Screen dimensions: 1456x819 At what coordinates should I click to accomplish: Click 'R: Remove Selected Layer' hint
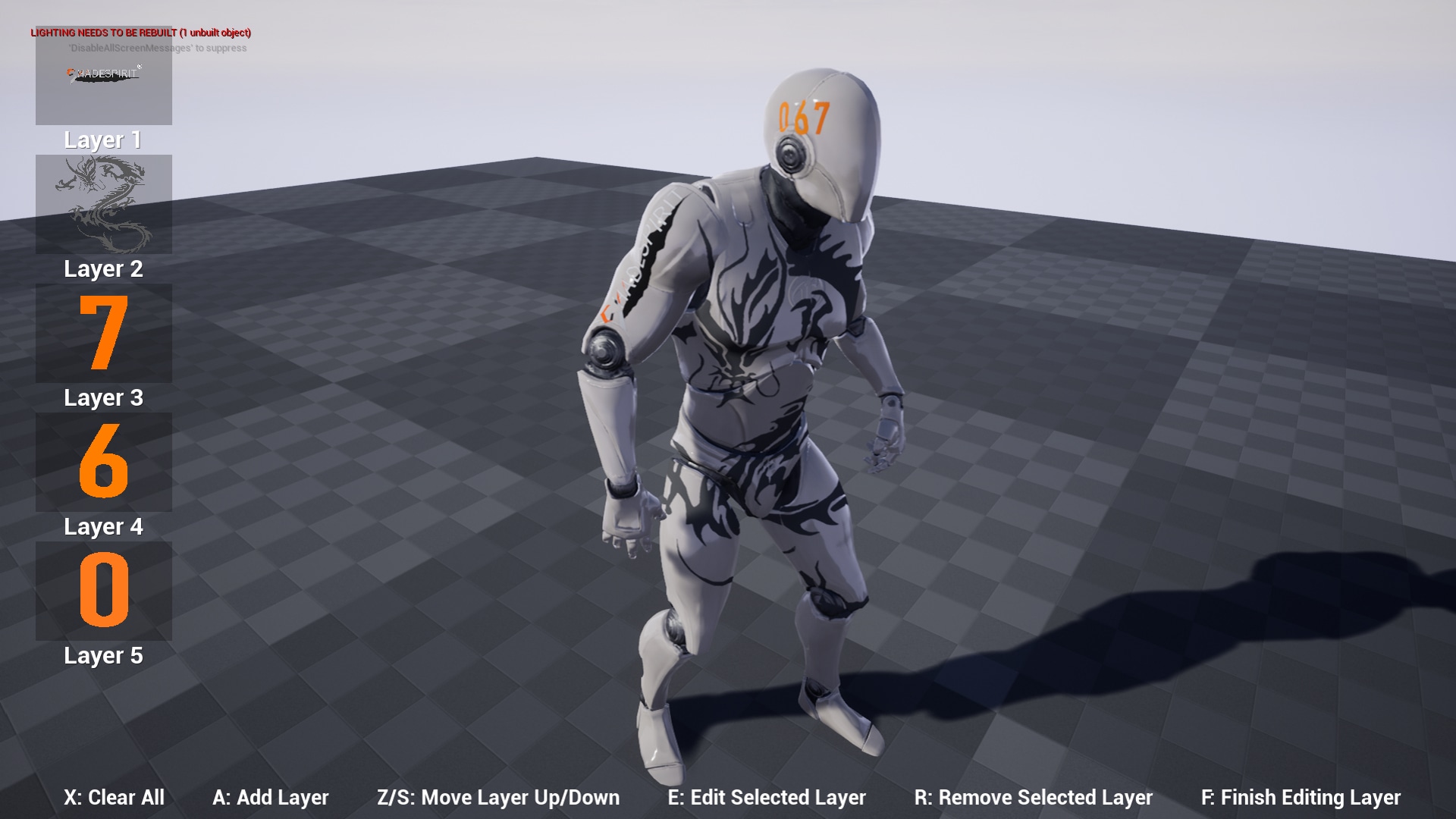pos(1034,798)
